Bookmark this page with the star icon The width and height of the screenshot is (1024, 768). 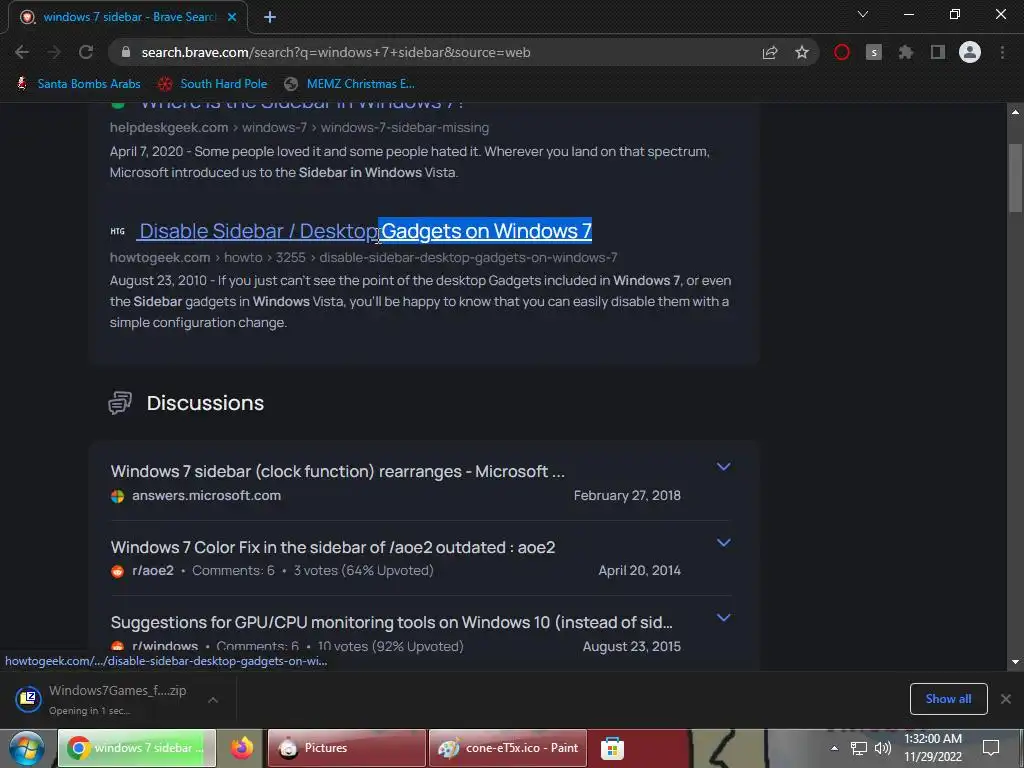(802, 52)
